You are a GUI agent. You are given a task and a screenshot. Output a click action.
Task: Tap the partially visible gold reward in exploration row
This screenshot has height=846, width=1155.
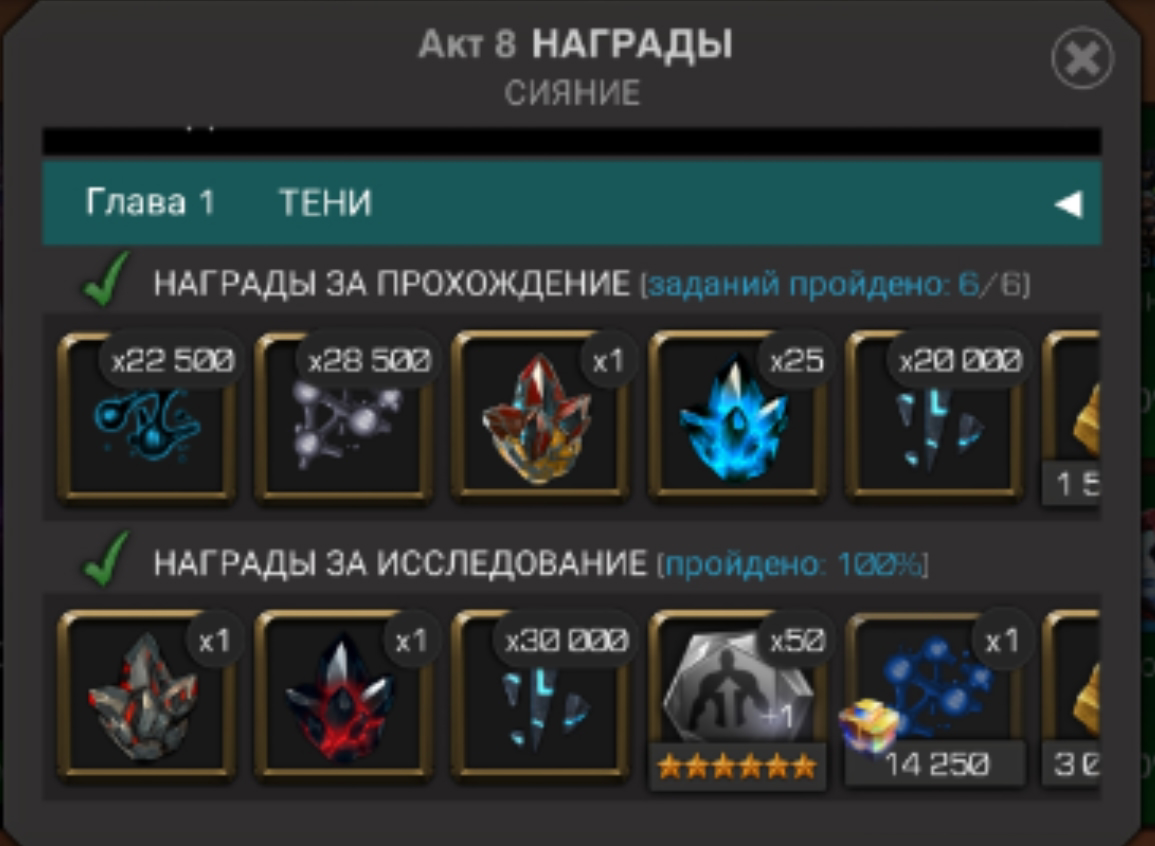tap(1072, 698)
